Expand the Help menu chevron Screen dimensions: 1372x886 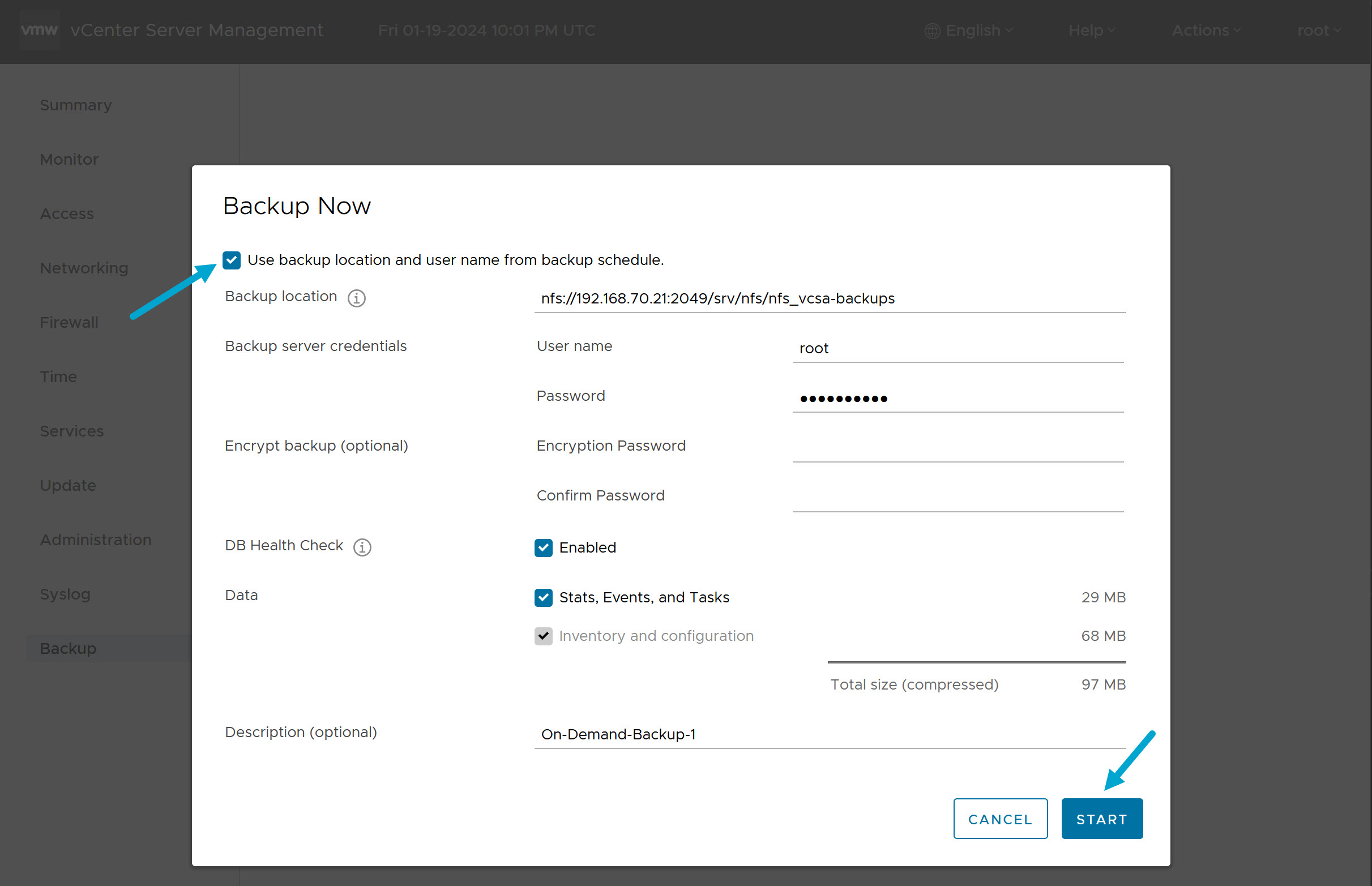pyautogui.click(x=1110, y=31)
